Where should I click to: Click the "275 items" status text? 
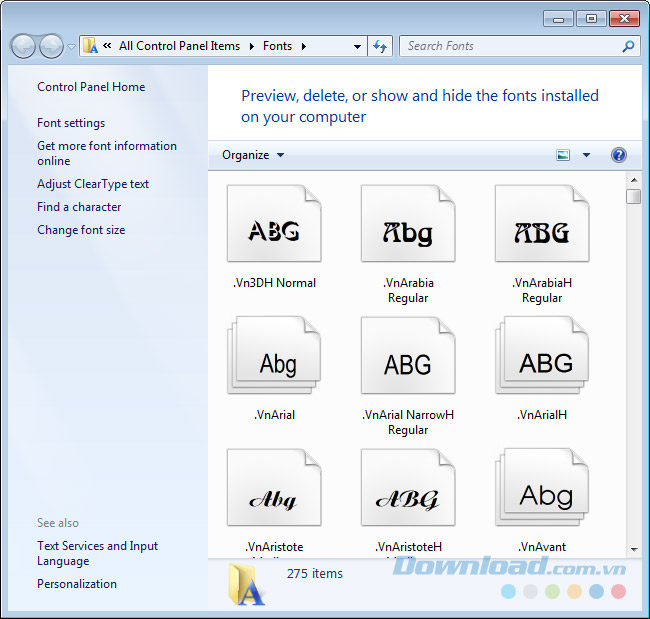[x=315, y=573]
